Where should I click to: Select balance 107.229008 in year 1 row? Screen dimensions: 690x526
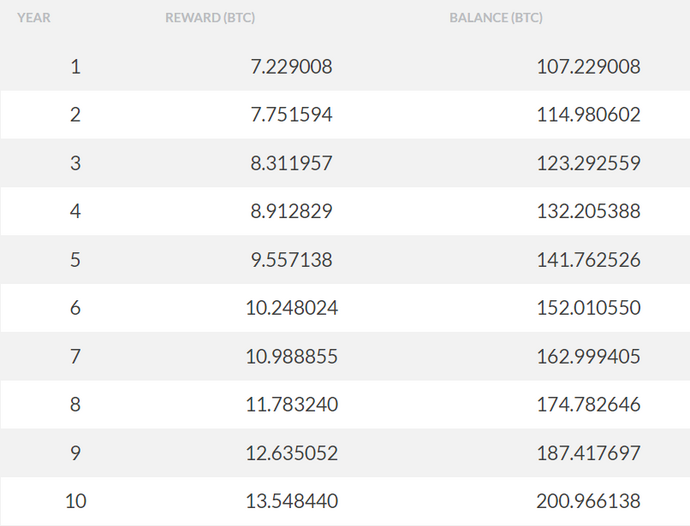tap(588, 67)
